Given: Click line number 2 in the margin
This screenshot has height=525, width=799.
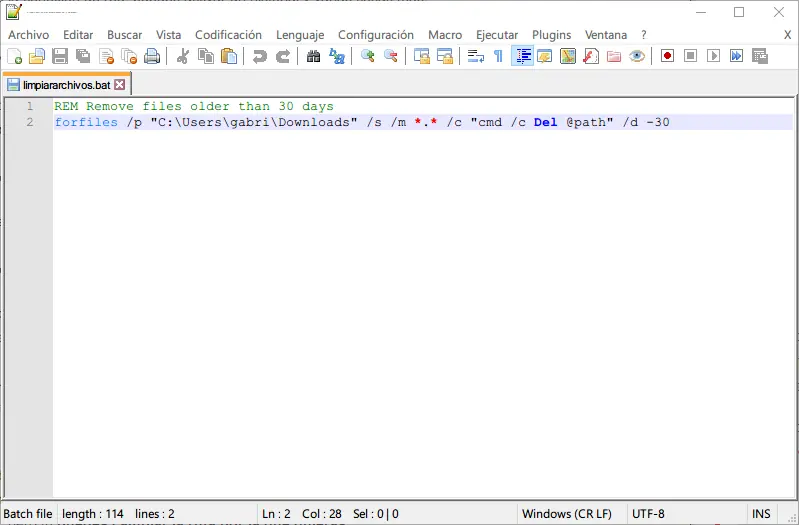Looking at the screenshot, I should 30,122.
